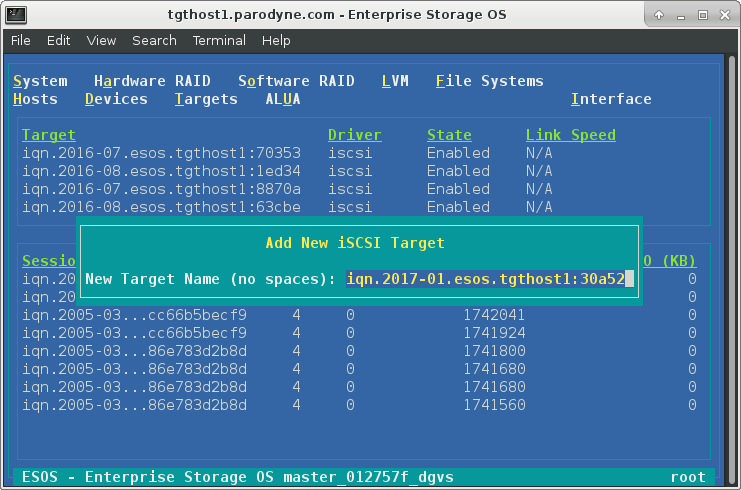Click the terminal icon in title bar
The width and height of the screenshot is (741, 490).
pyautogui.click(x=16, y=15)
